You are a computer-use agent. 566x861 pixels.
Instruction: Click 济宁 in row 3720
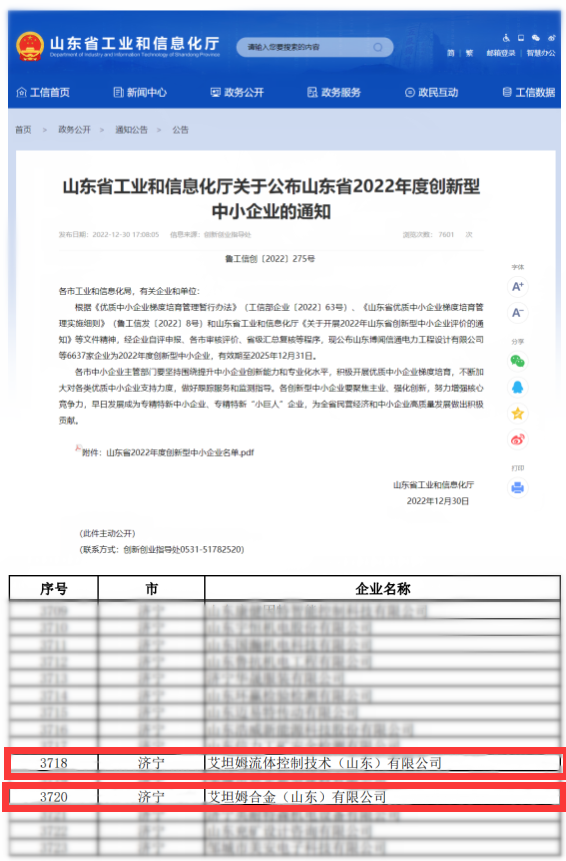pyautogui.click(x=151, y=797)
